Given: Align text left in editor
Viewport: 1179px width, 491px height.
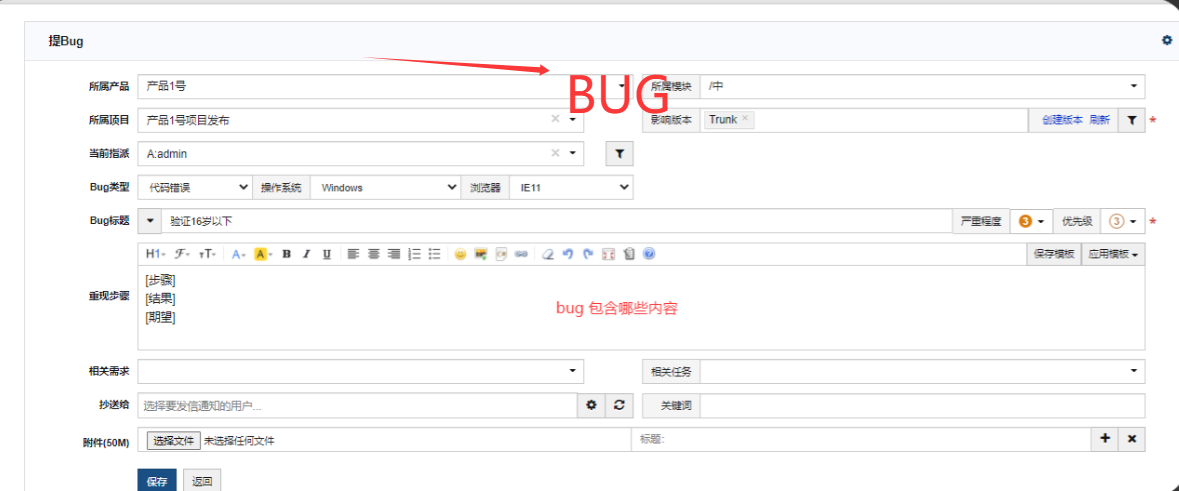Looking at the screenshot, I should (x=353, y=254).
